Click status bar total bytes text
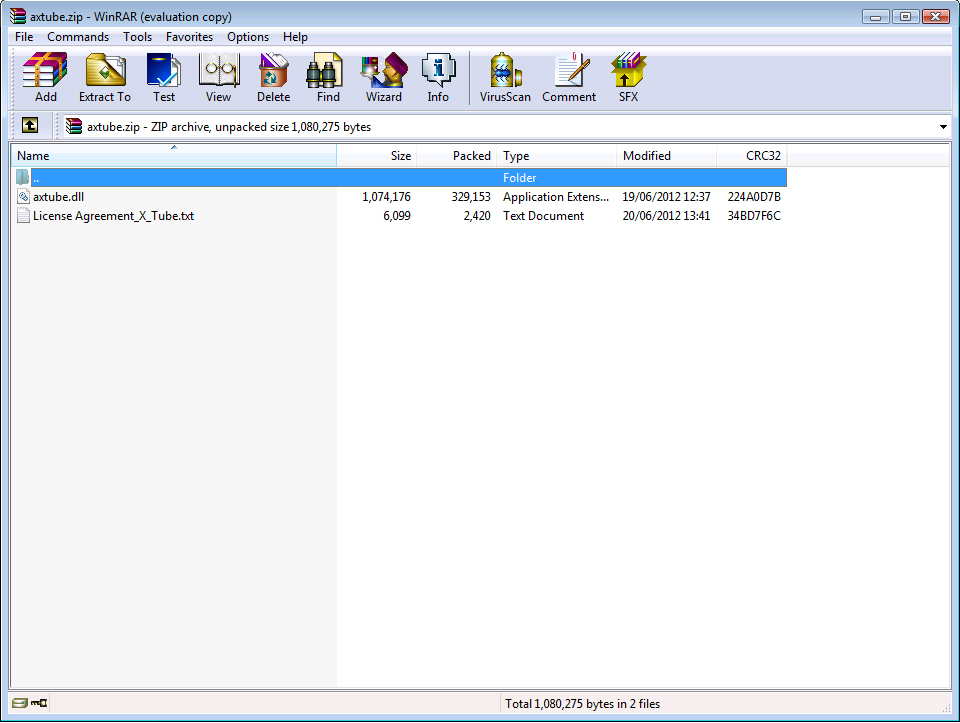The width and height of the screenshot is (960, 723). (582, 704)
